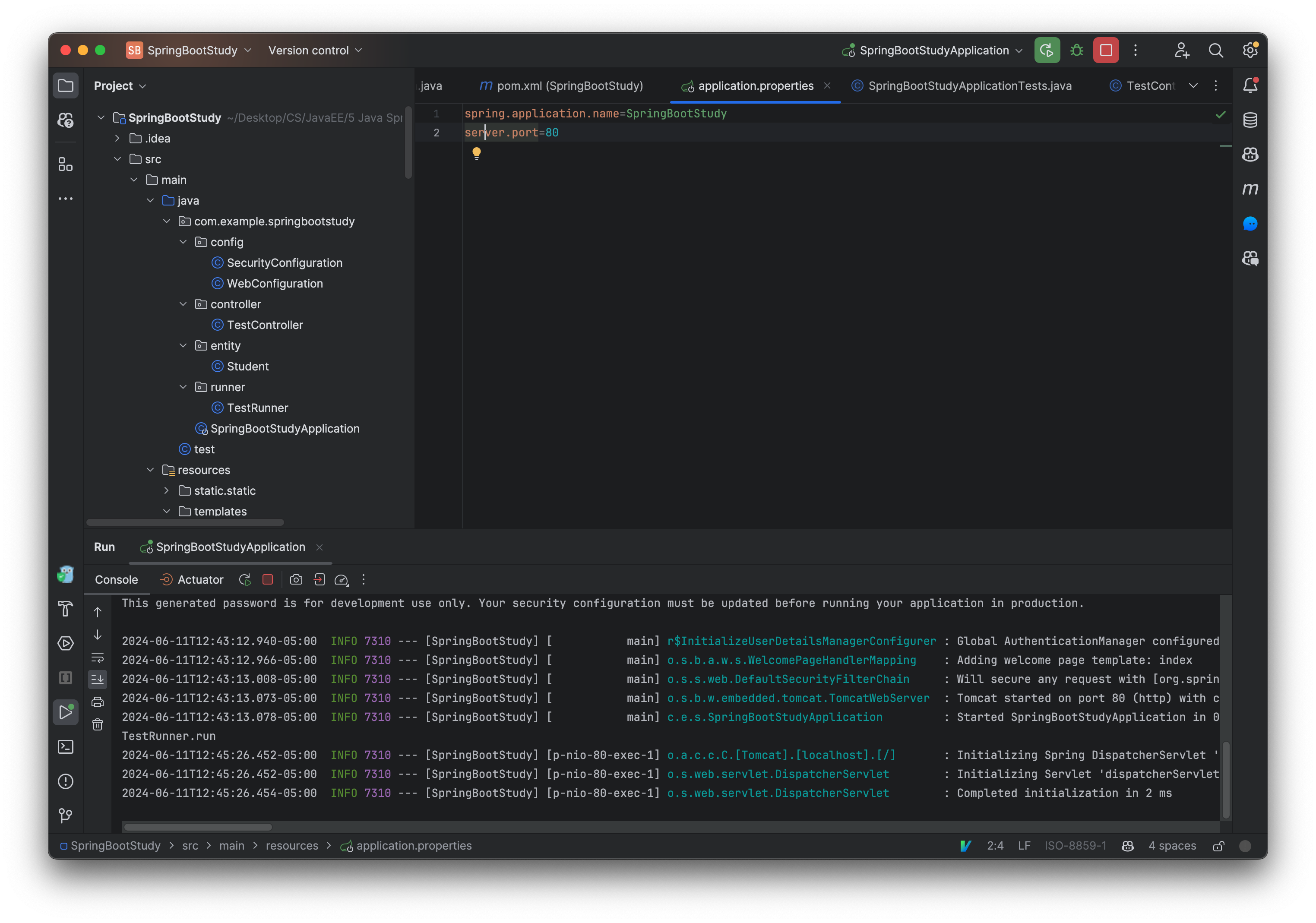Take a thread dump with camera icon
This screenshot has height=923, width=1316.
(x=296, y=580)
